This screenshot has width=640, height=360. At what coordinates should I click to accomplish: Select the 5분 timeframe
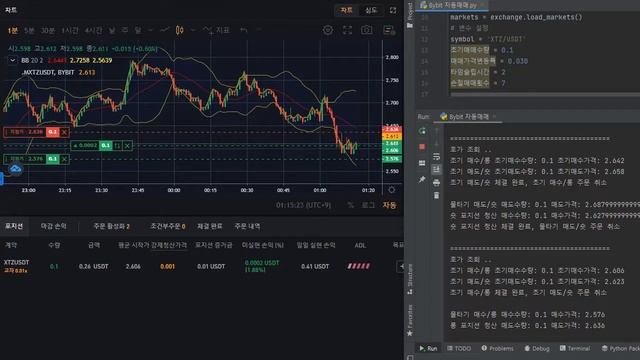pos(29,30)
